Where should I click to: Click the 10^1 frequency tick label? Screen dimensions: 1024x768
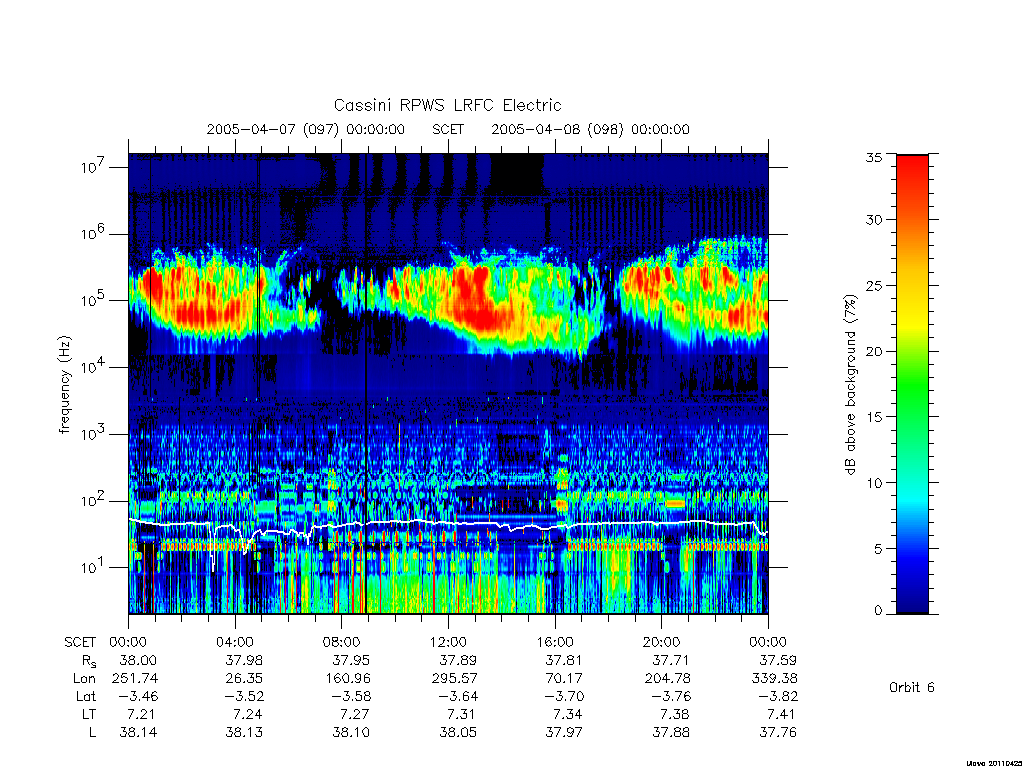pyautogui.click(x=93, y=568)
